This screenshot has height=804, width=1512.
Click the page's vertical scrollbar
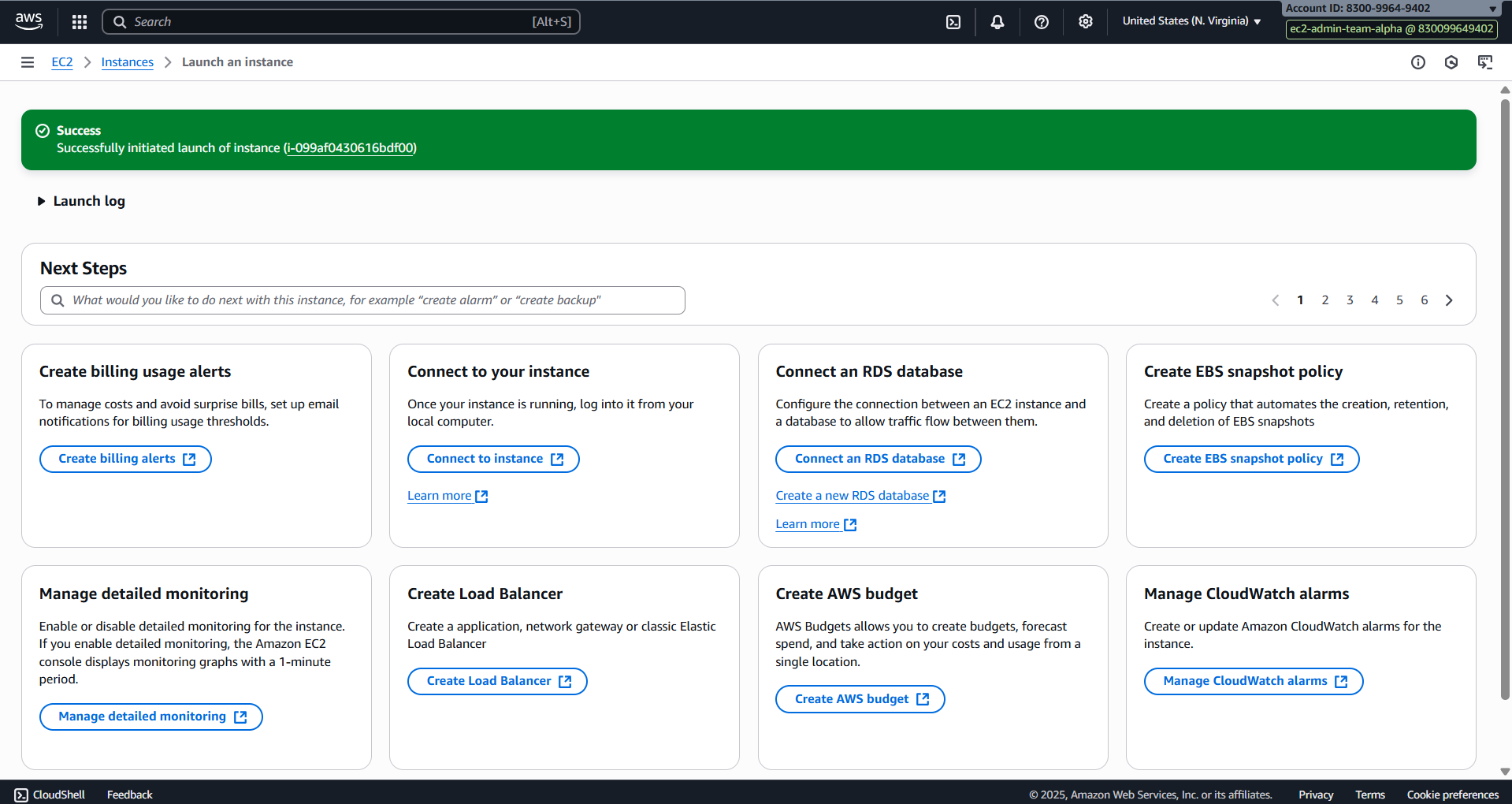[1505, 394]
